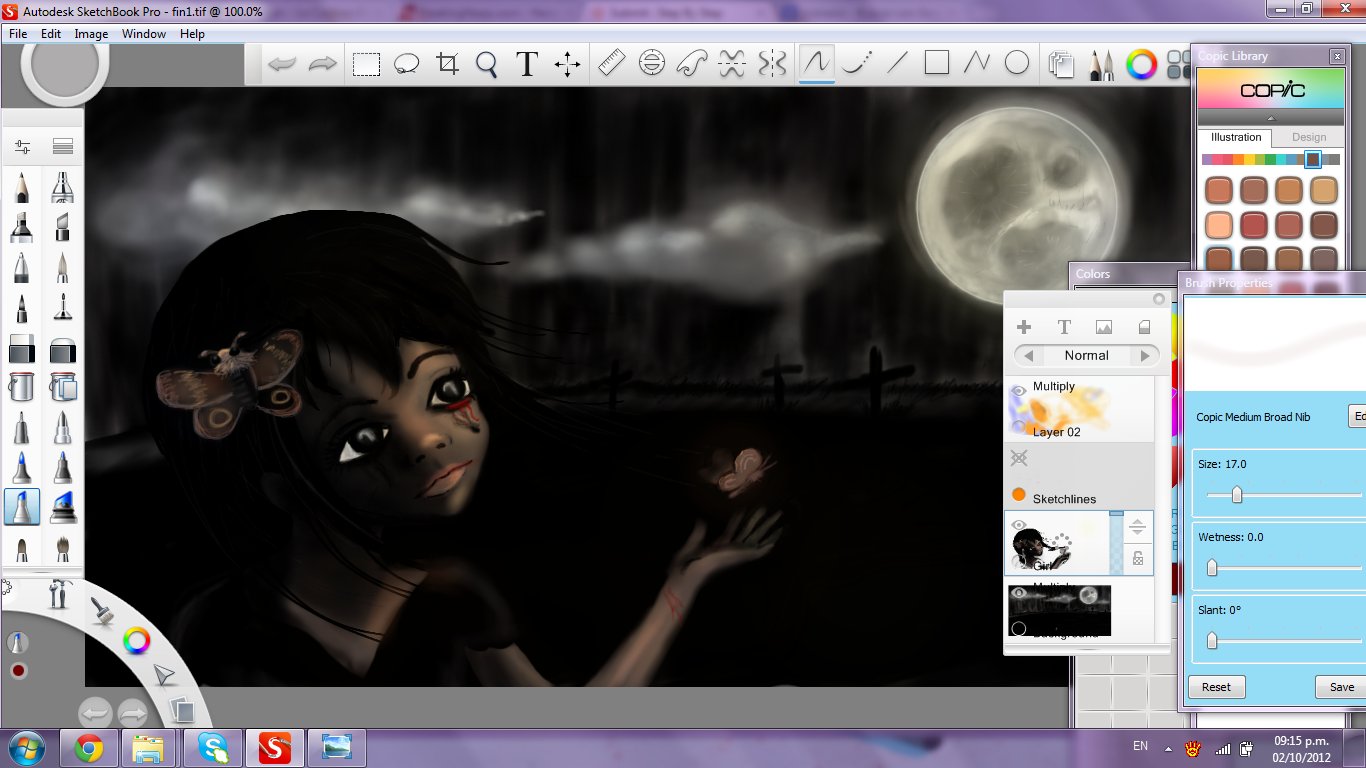The image size is (1366, 768).
Task: Collapse the Copic Library header triangle
Action: click(x=1271, y=117)
